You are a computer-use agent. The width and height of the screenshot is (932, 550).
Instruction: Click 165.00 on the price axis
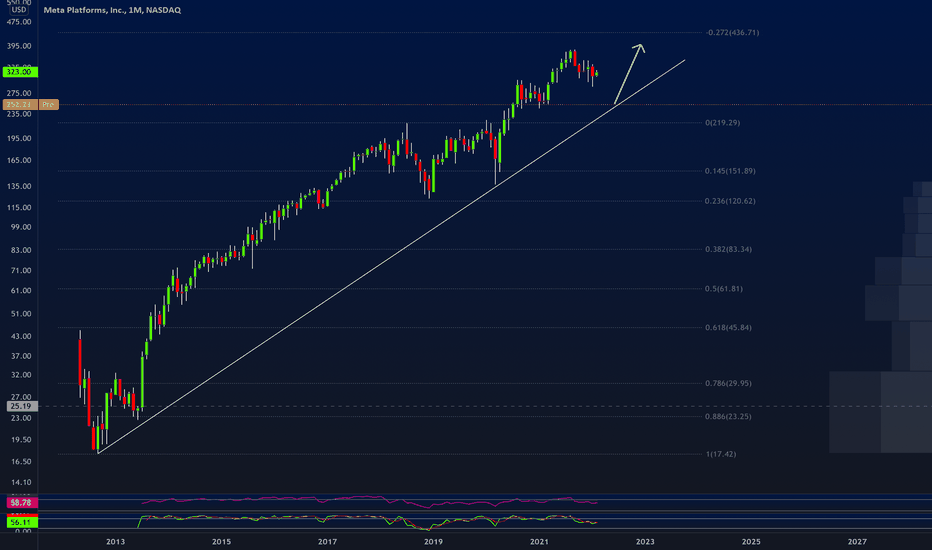[19, 161]
